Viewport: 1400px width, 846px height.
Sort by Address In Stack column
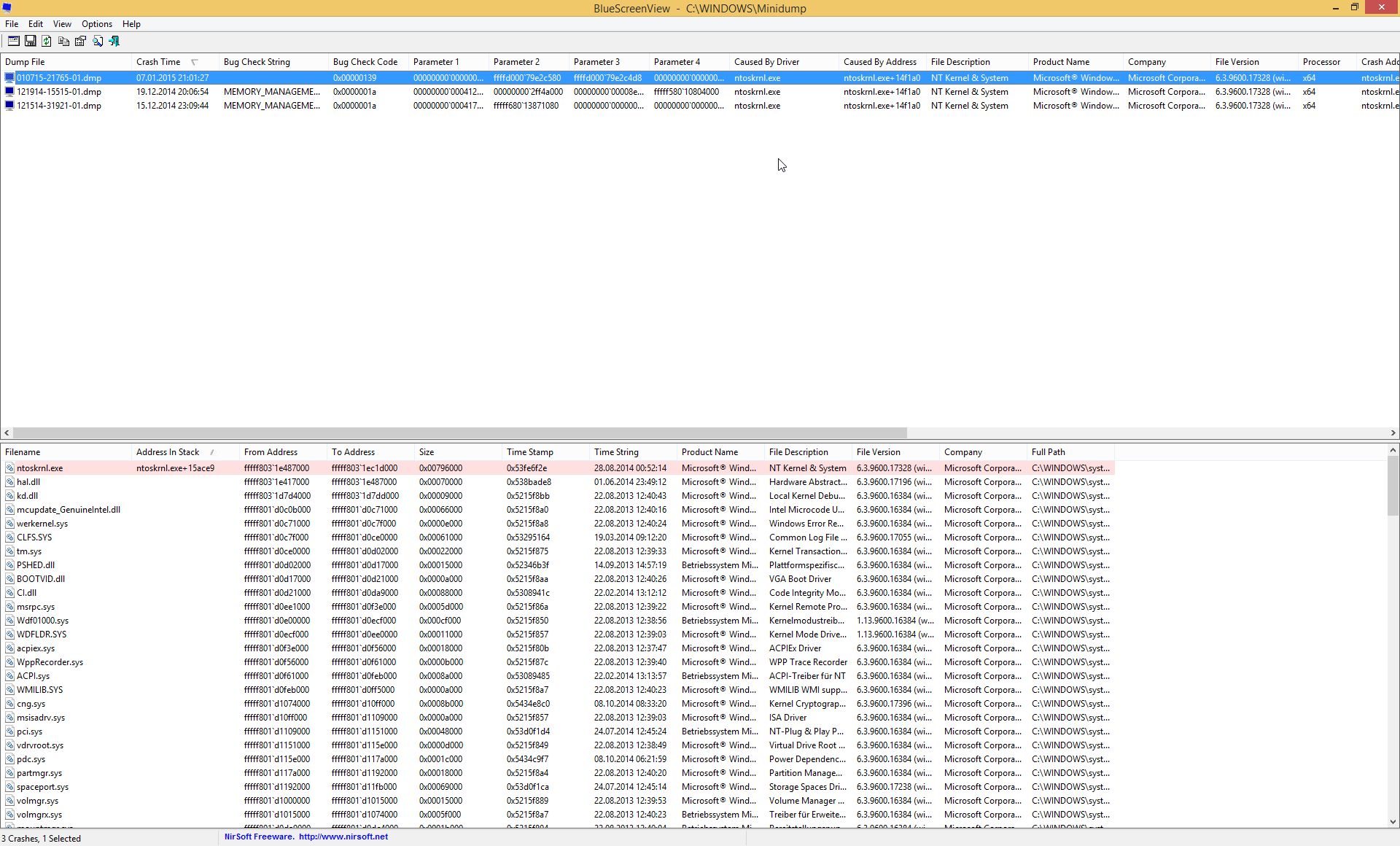click(x=168, y=452)
